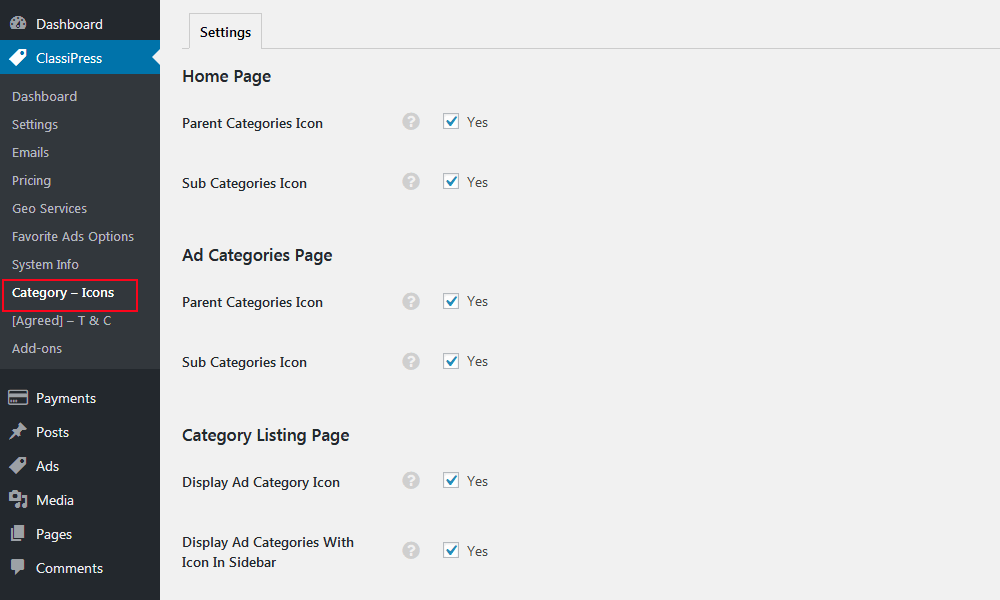
Task: Disable Display Ad Categories With Icon In Sidebar
Action: (451, 550)
